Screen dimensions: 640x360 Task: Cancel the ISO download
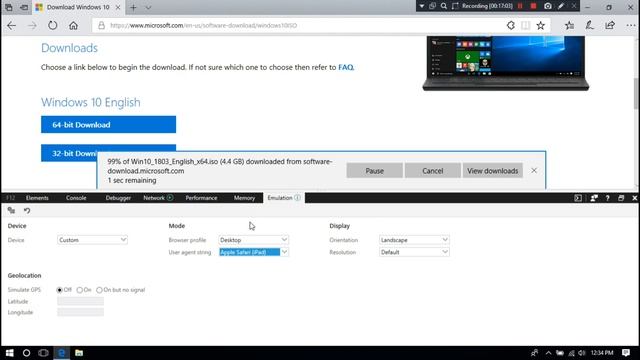click(x=432, y=171)
